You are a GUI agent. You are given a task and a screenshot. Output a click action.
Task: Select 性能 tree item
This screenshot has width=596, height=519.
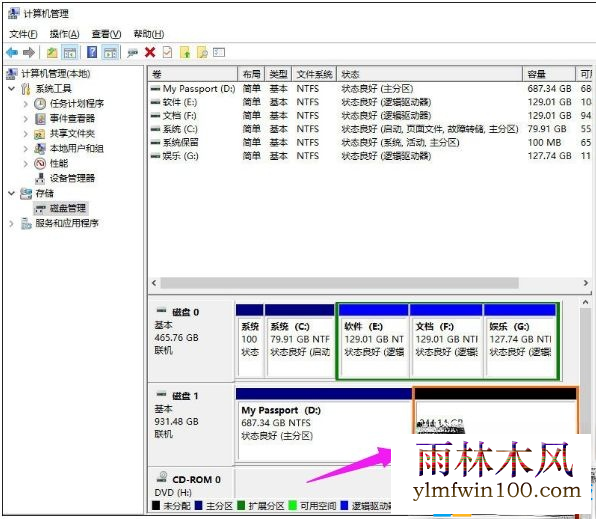click(x=59, y=163)
